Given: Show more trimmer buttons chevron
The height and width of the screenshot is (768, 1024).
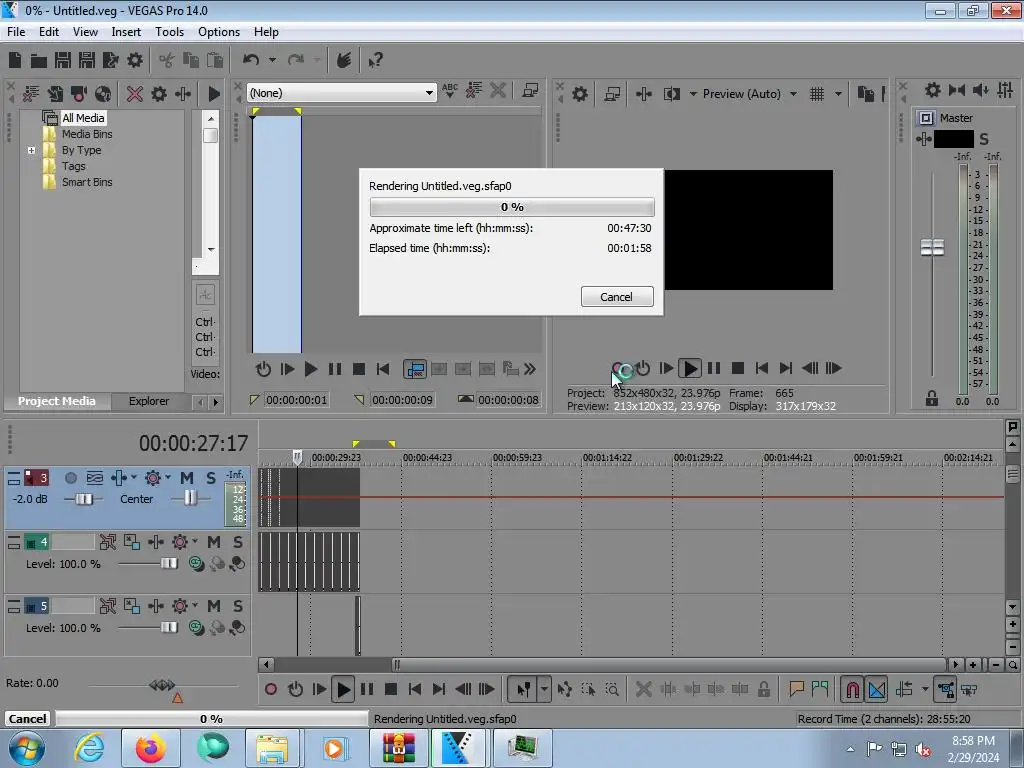Looking at the screenshot, I should 530,369.
